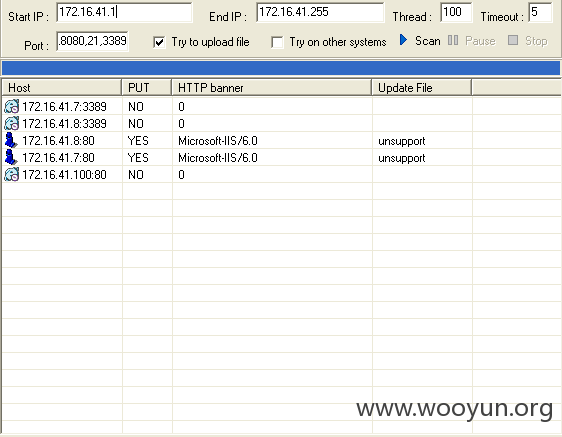Click banner value 0 for 172.16.41.7:3389

(181, 107)
